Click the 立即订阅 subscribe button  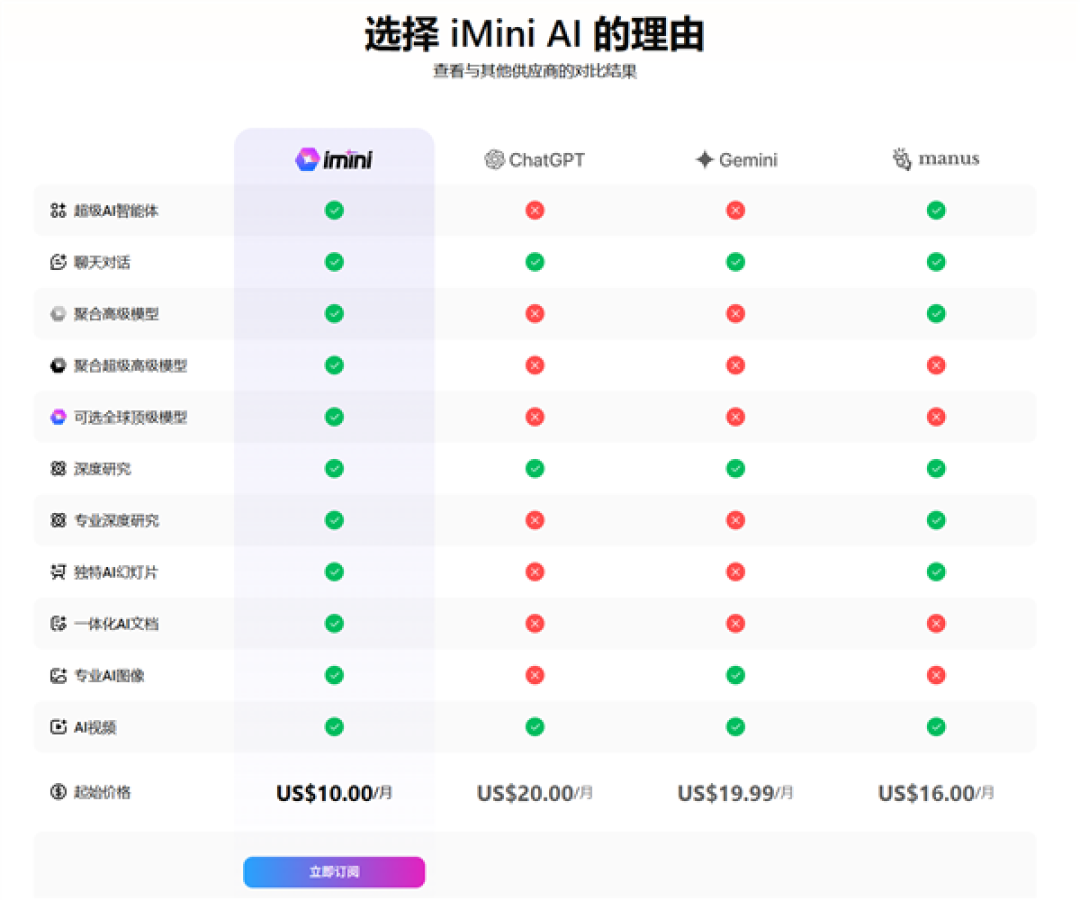click(333, 872)
